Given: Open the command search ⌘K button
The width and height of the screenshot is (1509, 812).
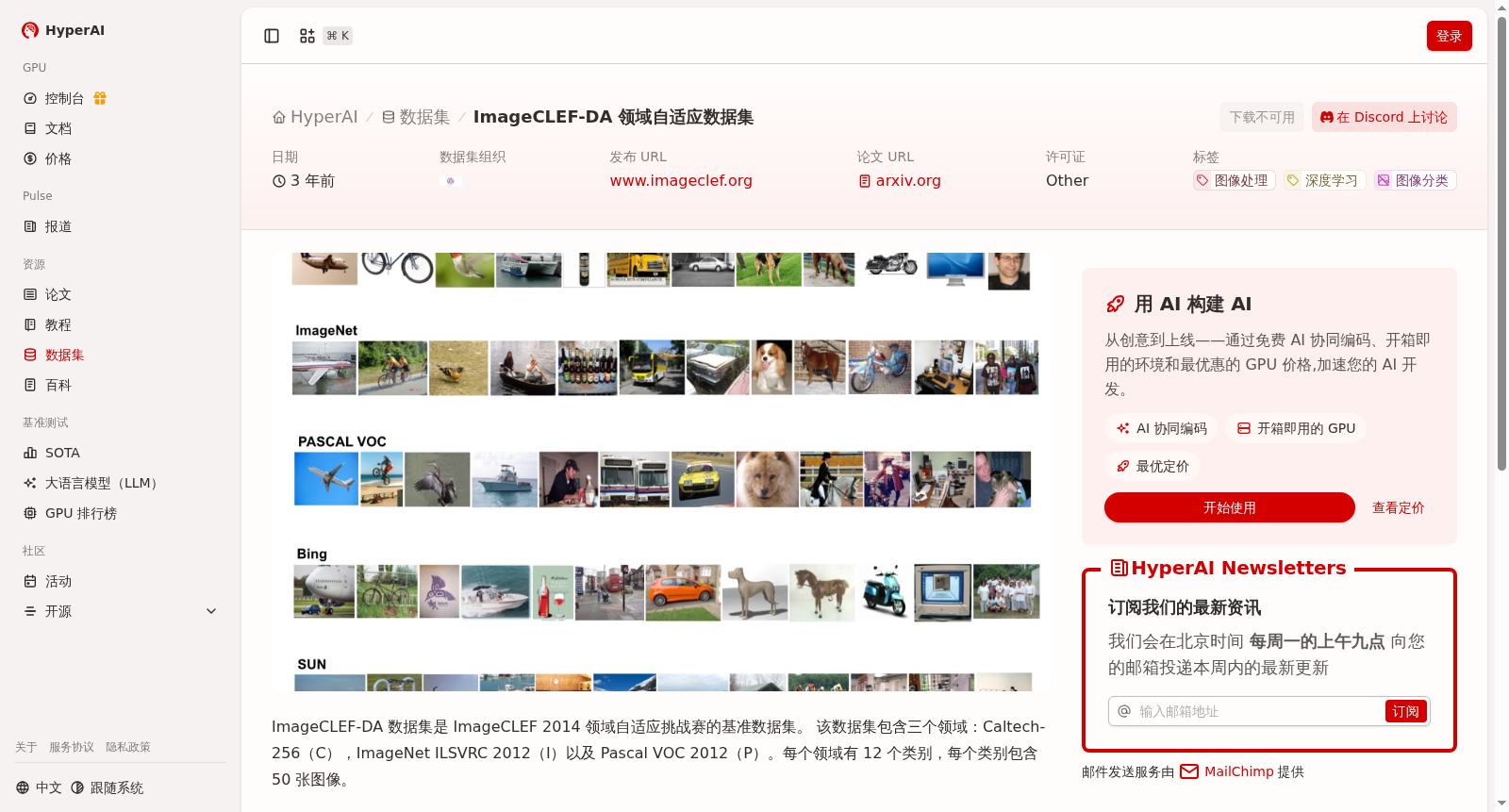Looking at the screenshot, I should (325, 36).
